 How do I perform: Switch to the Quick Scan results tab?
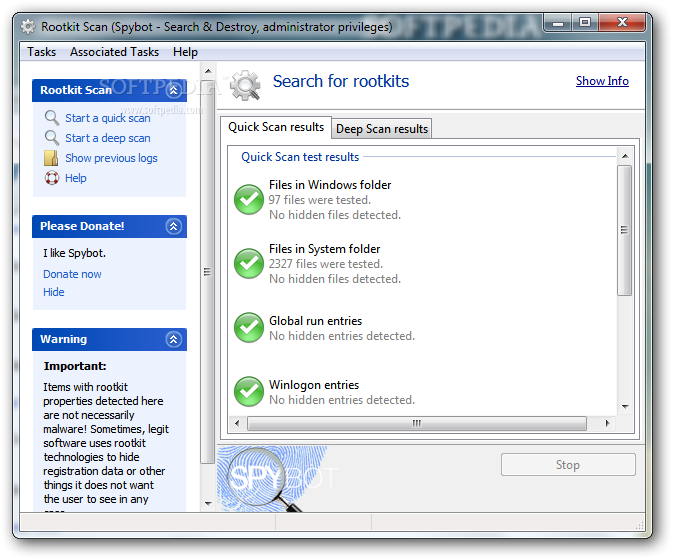[276, 127]
